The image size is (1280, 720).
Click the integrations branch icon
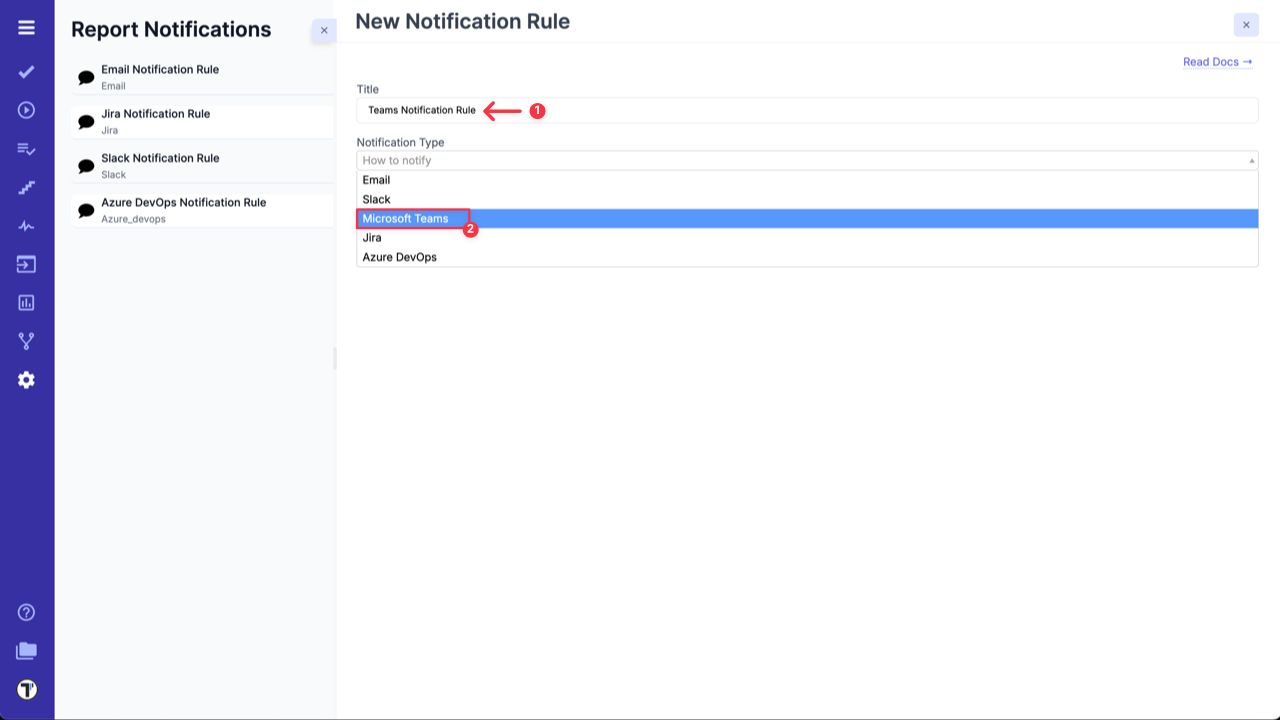coord(26,340)
